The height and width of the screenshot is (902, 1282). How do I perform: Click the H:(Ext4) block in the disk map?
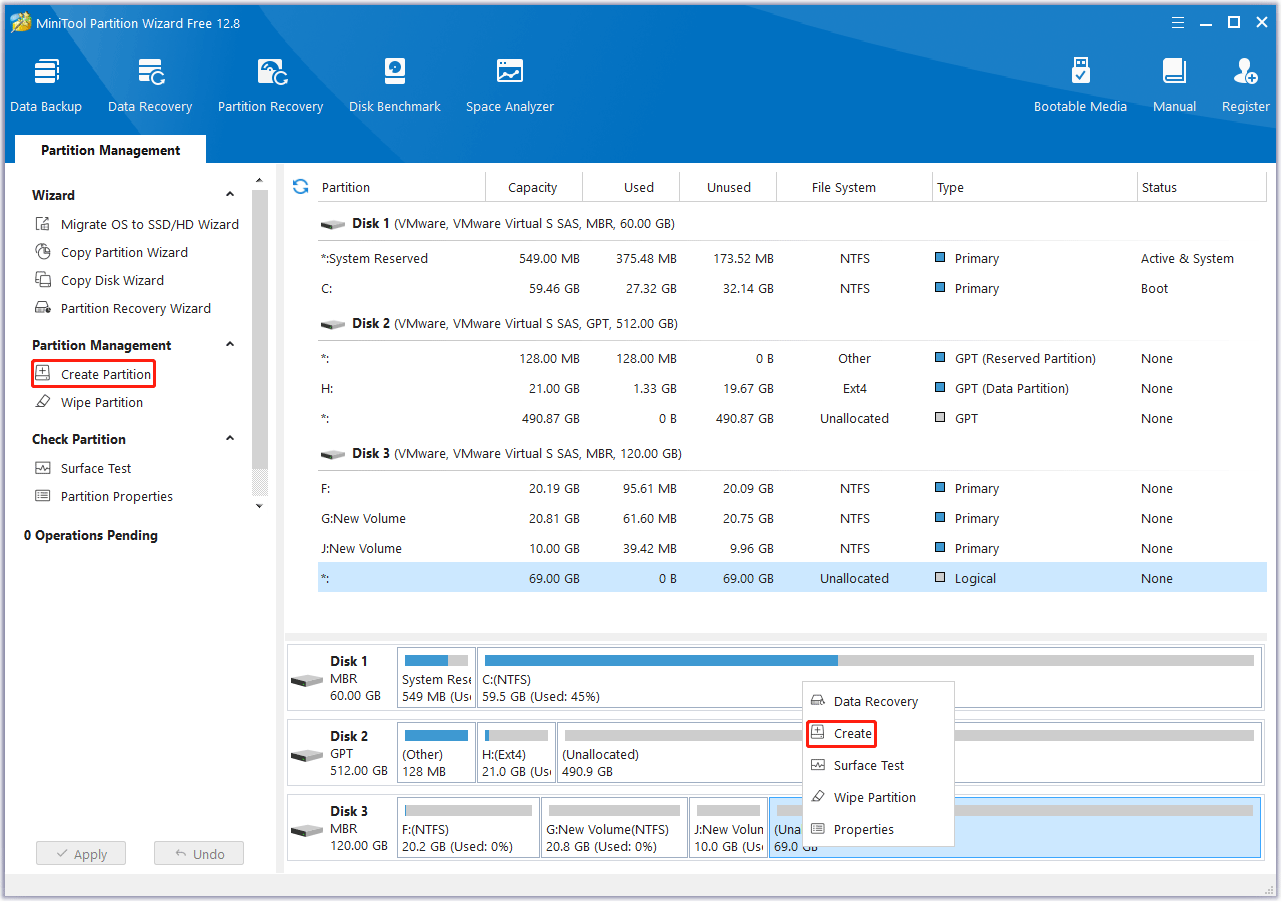tap(516, 753)
